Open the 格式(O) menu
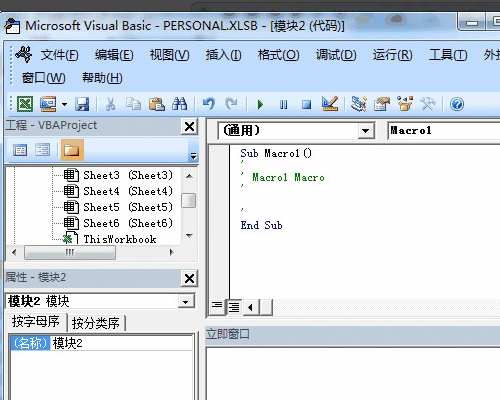 (x=278, y=55)
